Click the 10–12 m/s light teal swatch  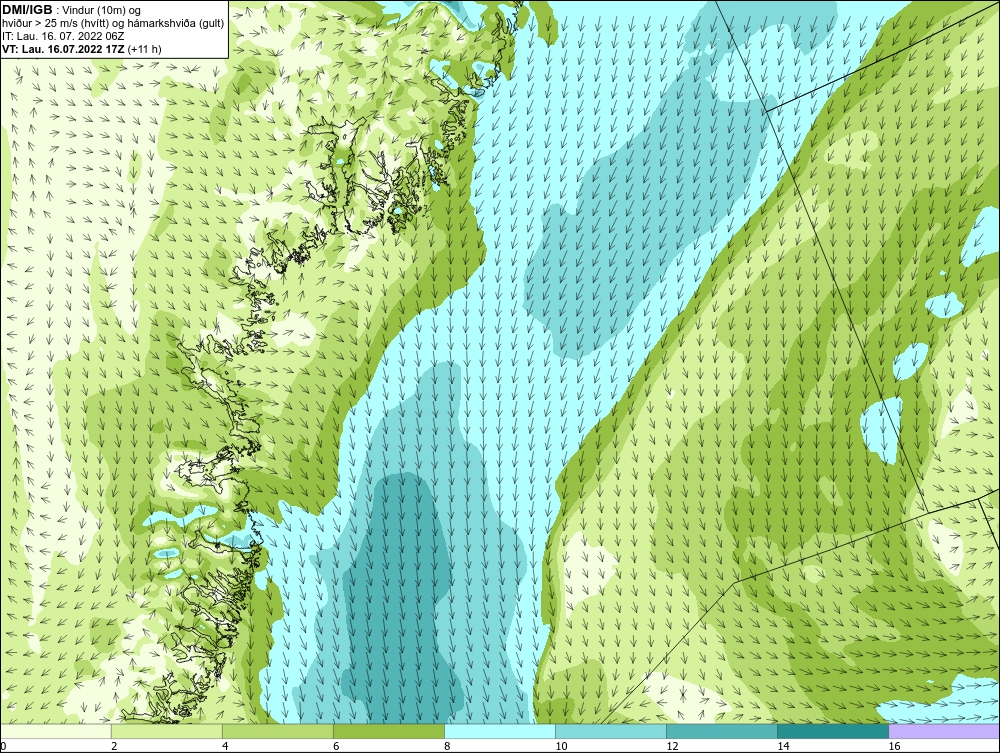point(611,731)
